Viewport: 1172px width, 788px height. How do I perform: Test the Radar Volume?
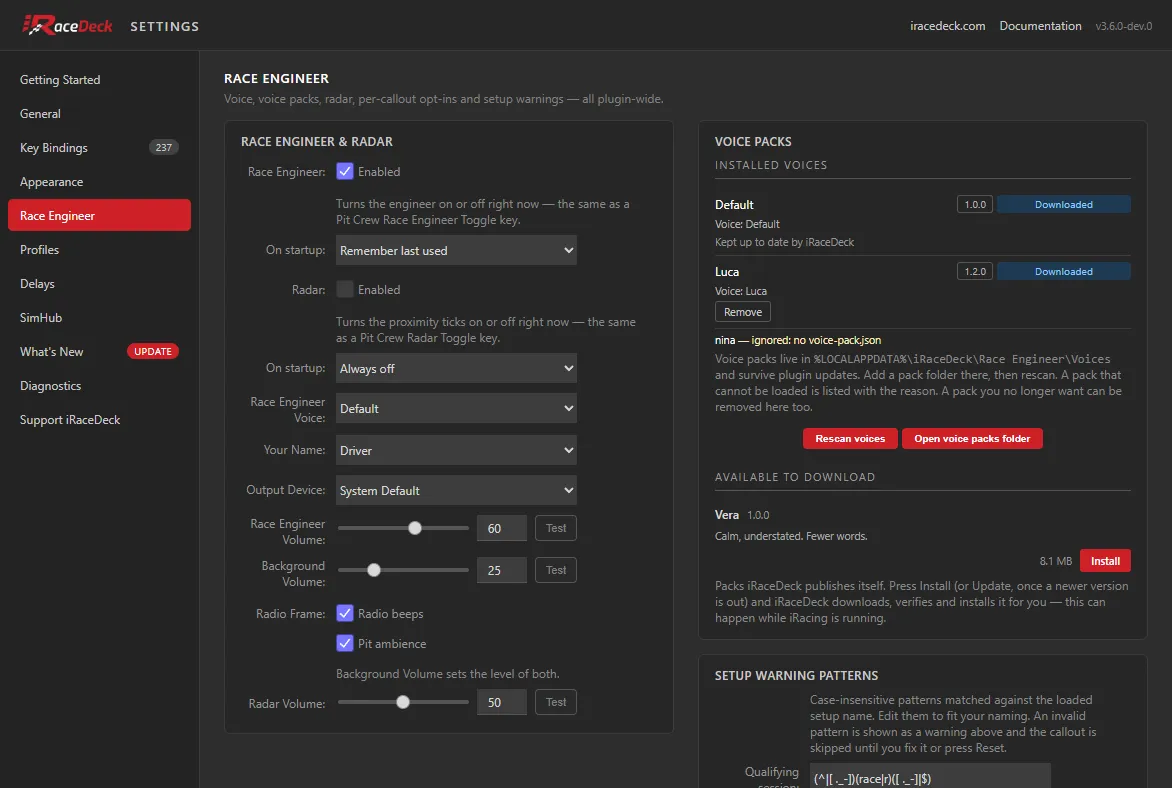tap(555, 702)
